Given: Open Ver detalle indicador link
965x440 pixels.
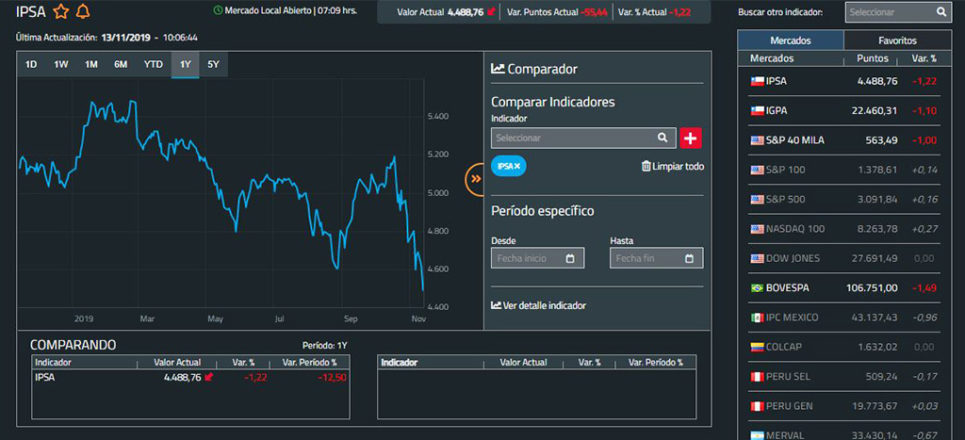Looking at the screenshot, I should tap(543, 305).
